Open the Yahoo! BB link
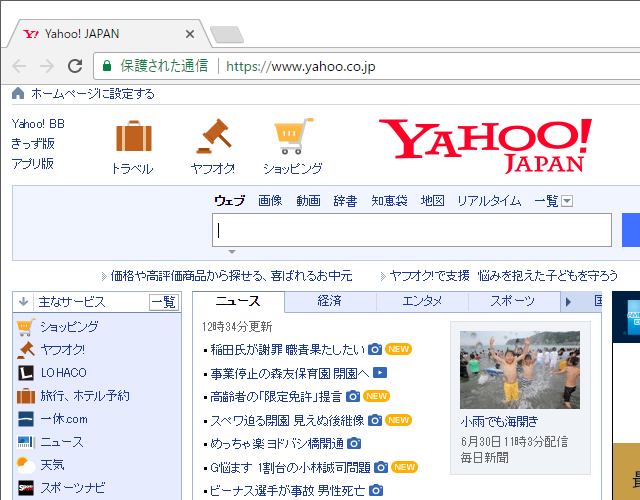Viewport: 640px width, 500px height. pyautogui.click(x=38, y=124)
